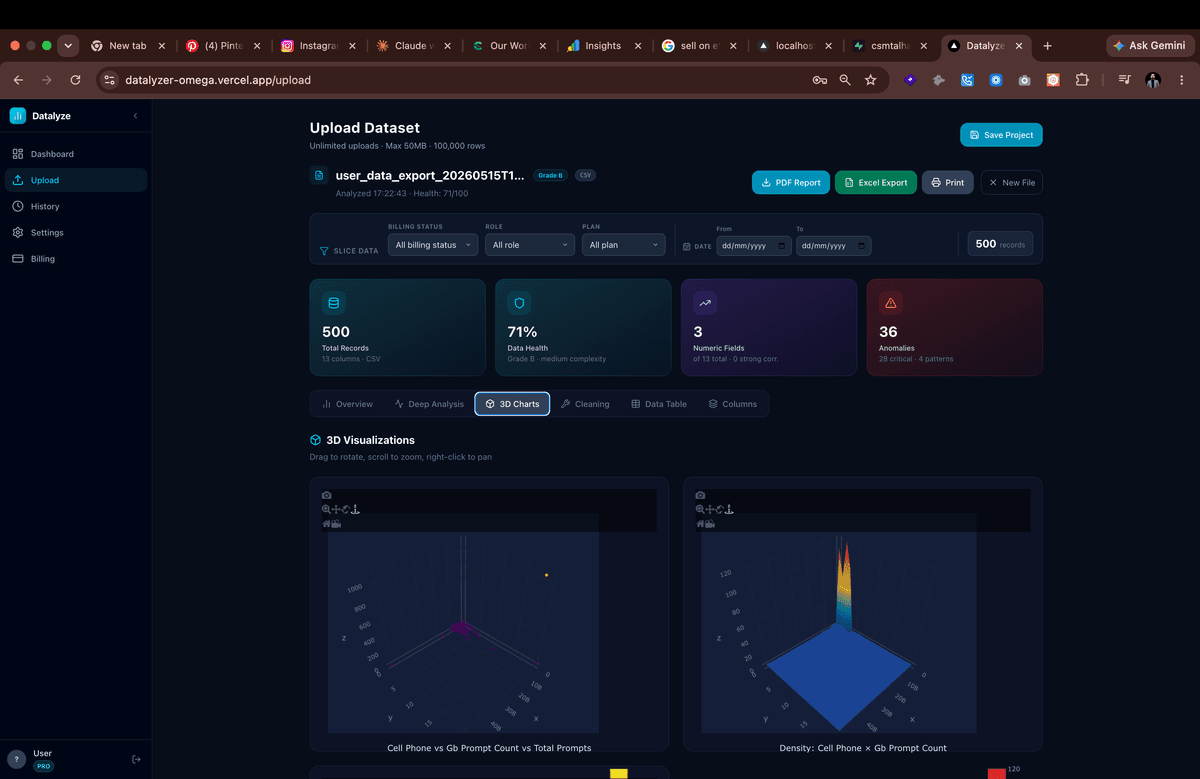Open the Cleaning tab
Image resolution: width=1200 pixels, height=779 pixels.
tap(585, 404)
